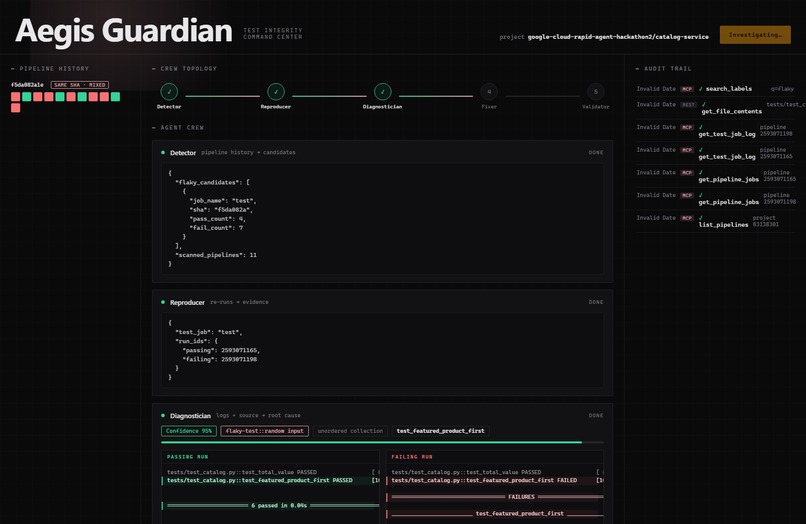Viewport: 806px width, 524px height.
Task: Click the green status dot beside Detector card title
Action: [163, 152]
